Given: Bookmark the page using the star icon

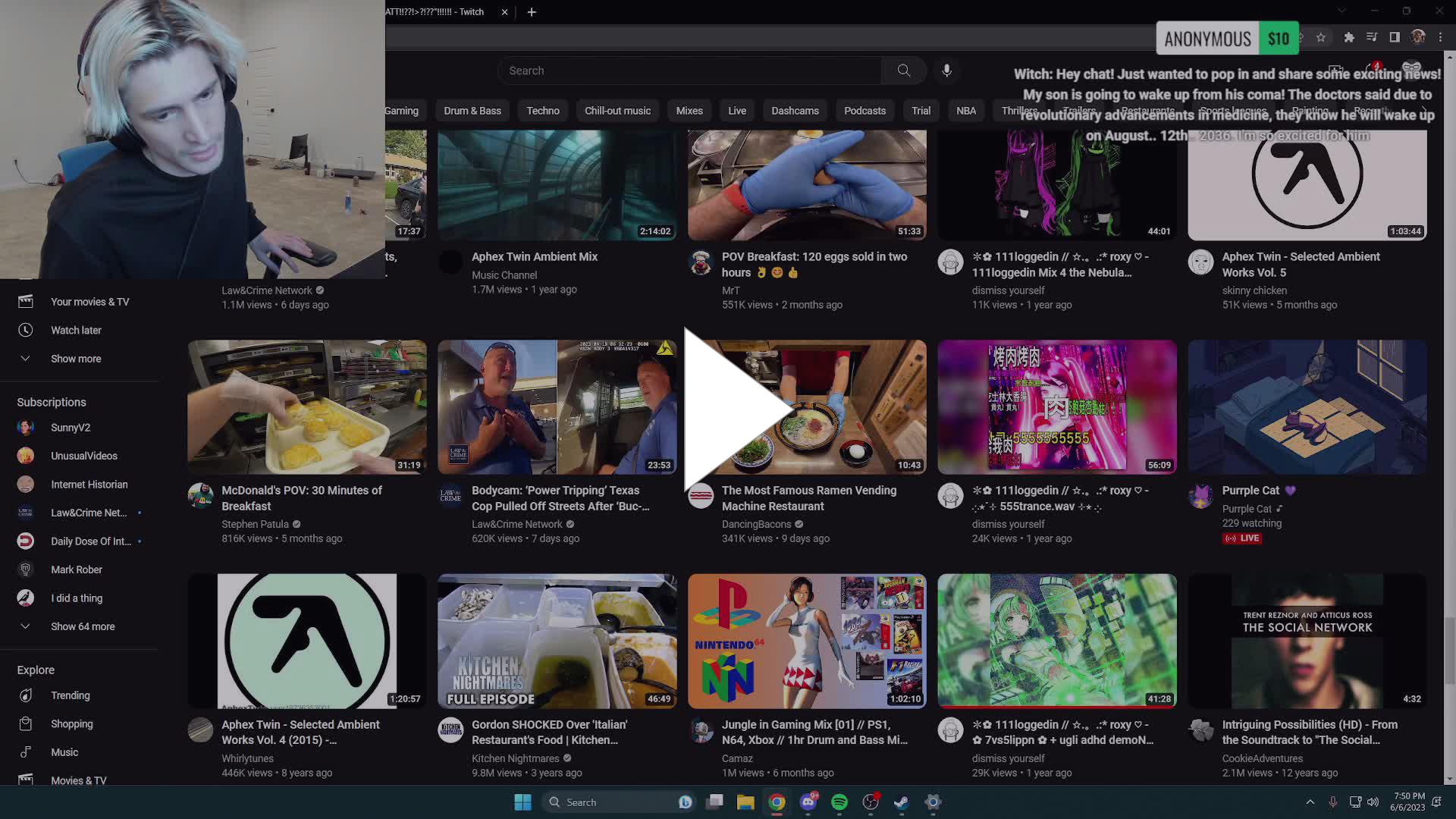Looking at the screenshot, I should [1320, 37].
